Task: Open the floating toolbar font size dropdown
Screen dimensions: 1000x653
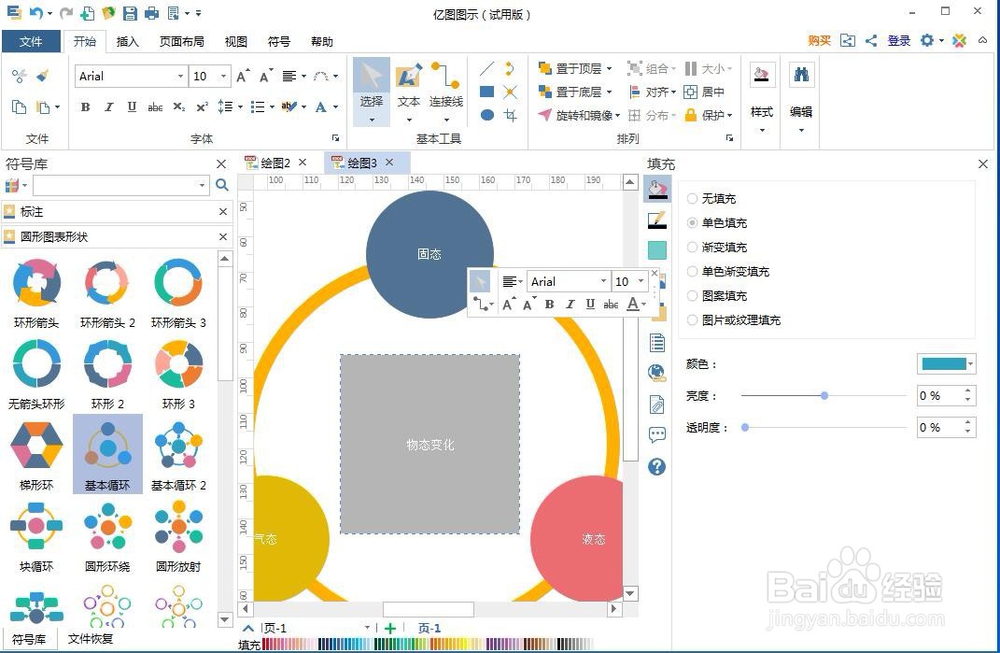Action: pos(641,281)
